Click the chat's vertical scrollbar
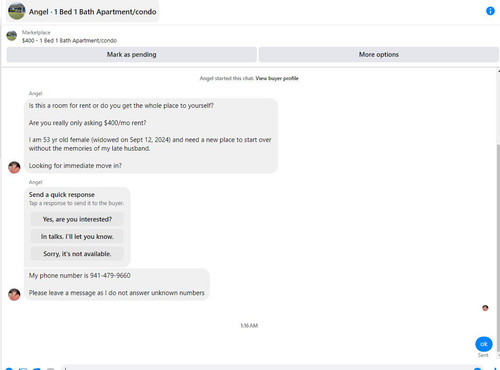This screenshot has height=370, width=500. tap(498, 247)
